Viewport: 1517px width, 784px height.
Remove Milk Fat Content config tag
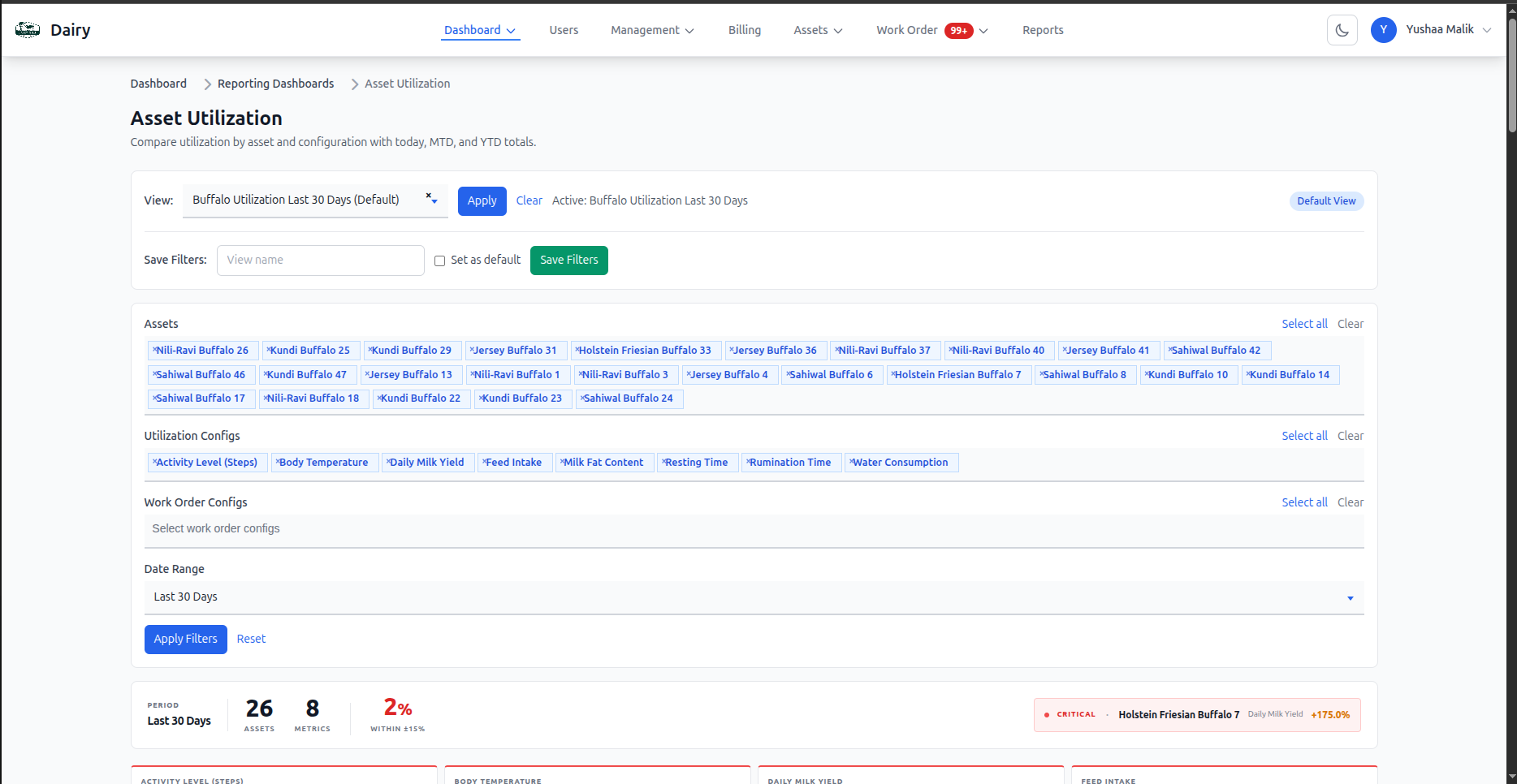pyautogui.click(x=562, y=462)
